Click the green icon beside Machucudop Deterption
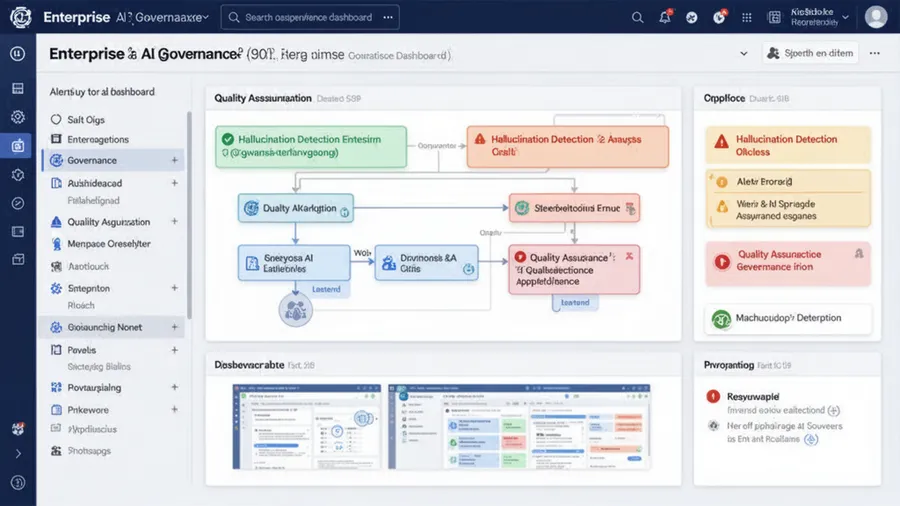This screenshot has width=900, height=506. pos(721,318)
